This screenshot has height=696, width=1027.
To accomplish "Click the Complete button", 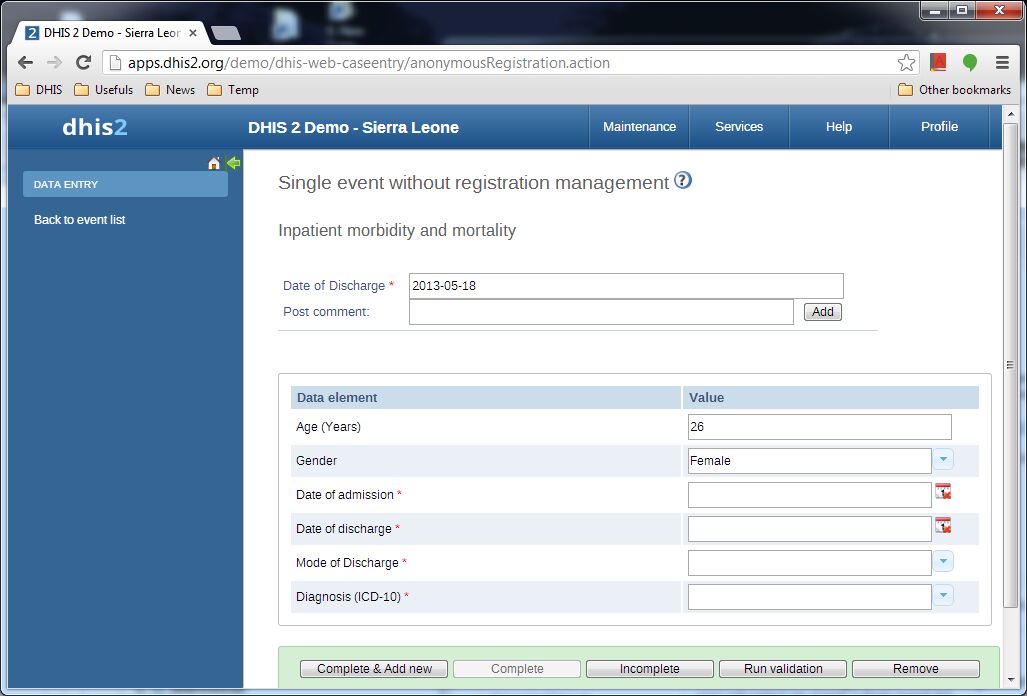I will click(517, 669).
